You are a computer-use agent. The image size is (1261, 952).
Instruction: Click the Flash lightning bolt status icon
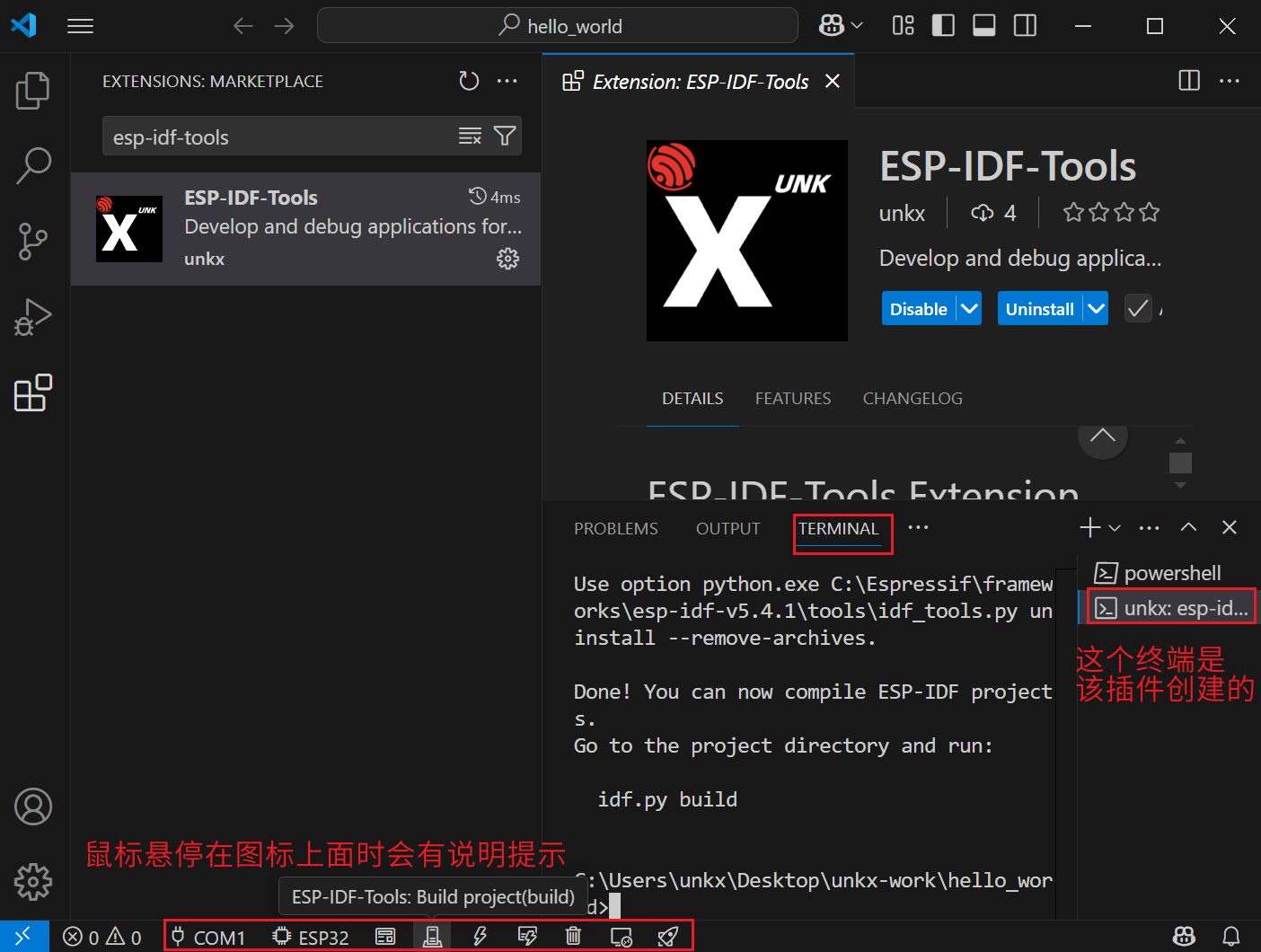click(x=480, y=937)
